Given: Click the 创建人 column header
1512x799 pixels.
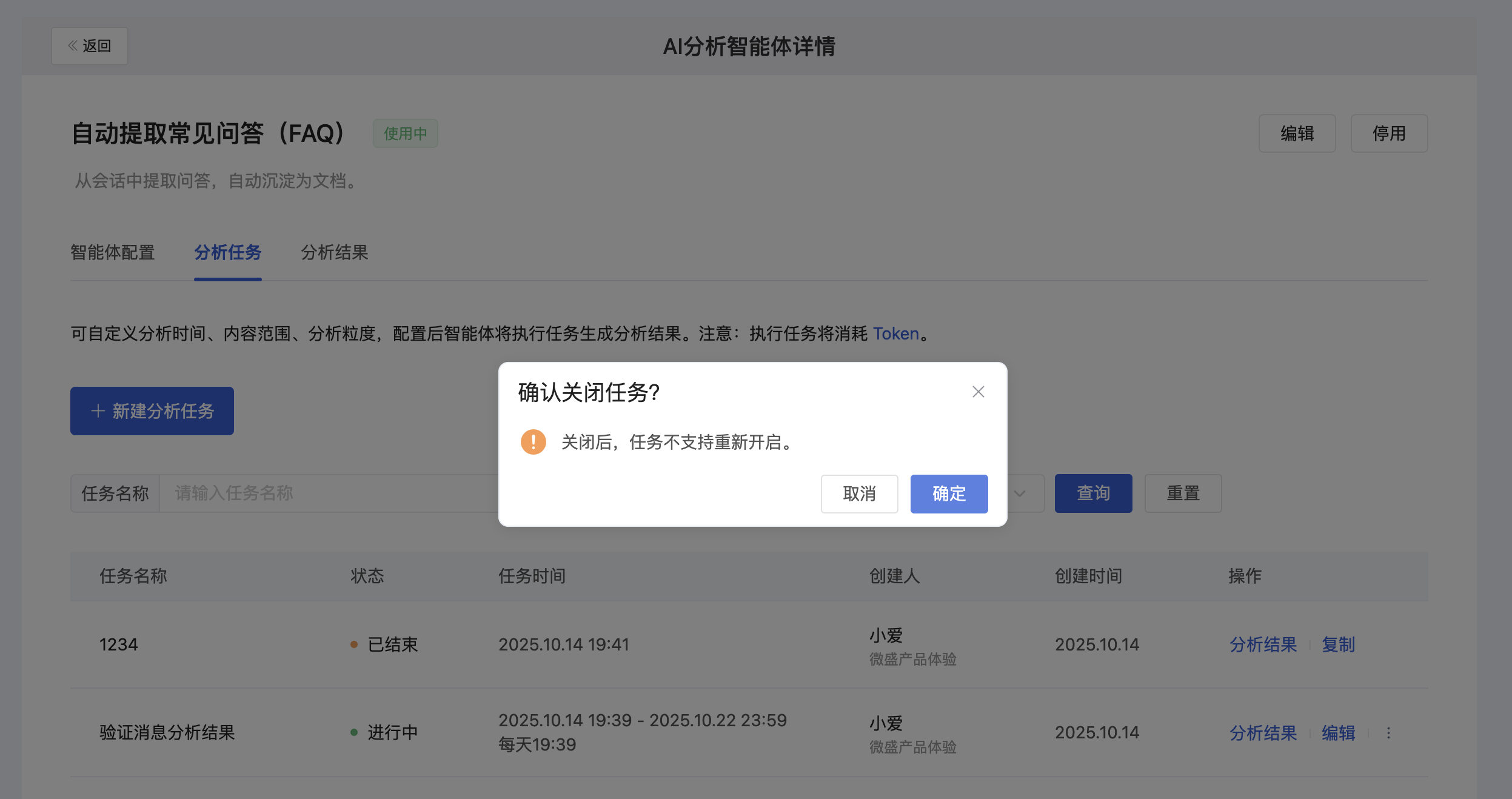Looking at the screenshot, I should (x=894, y=576).
